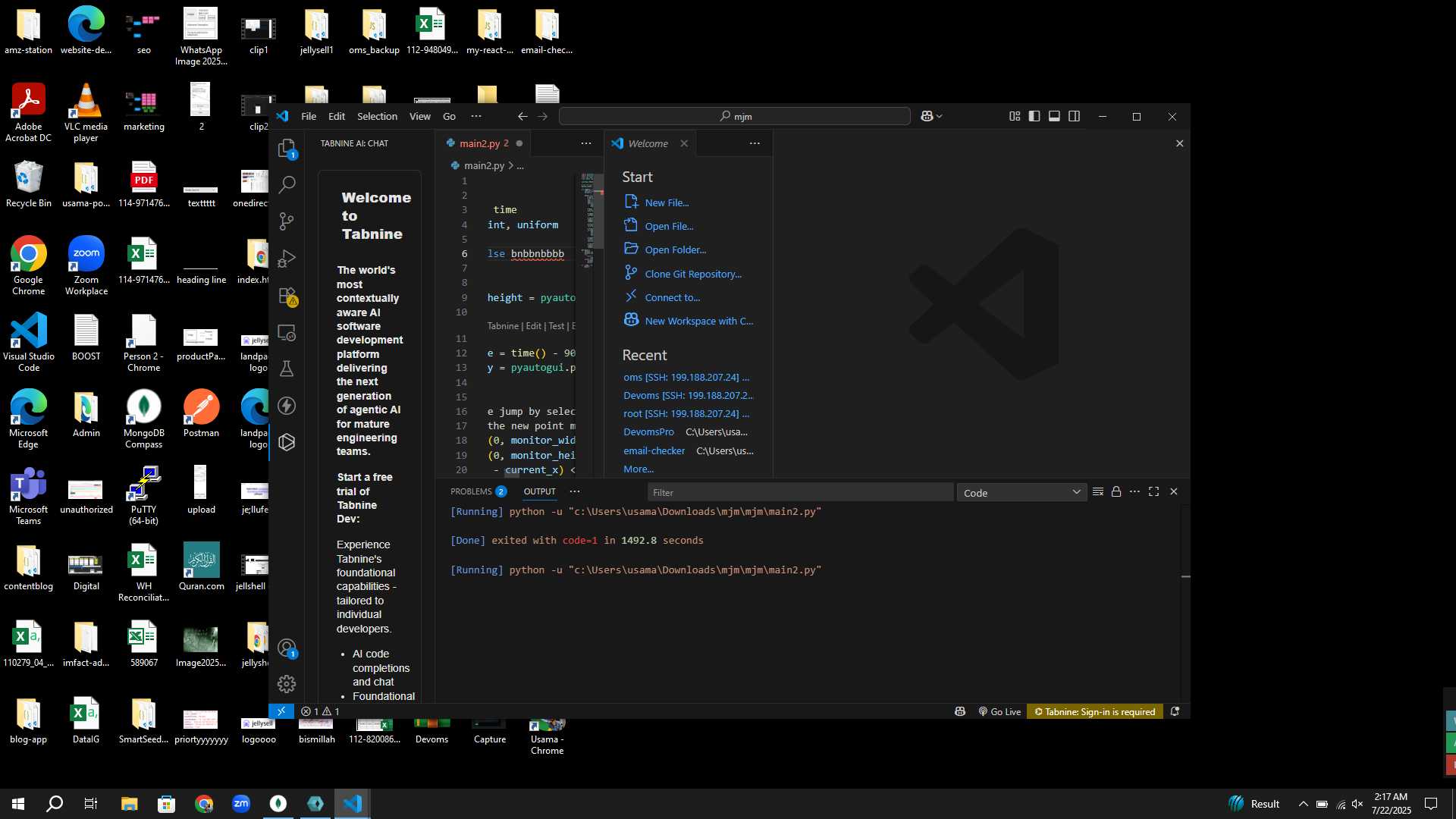Open Google Chrome from taskbar
1456x819 pixels.
[203, 804]
